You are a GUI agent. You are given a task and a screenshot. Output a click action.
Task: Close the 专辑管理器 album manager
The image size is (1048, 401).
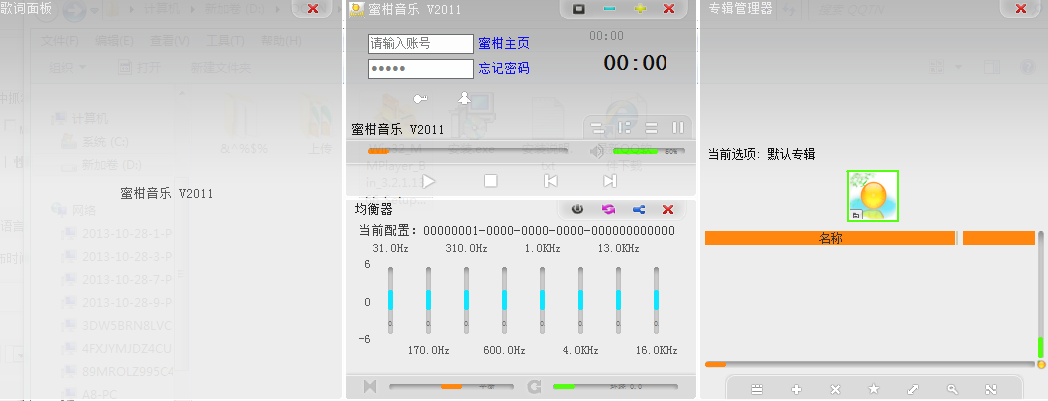[1021, 8]
